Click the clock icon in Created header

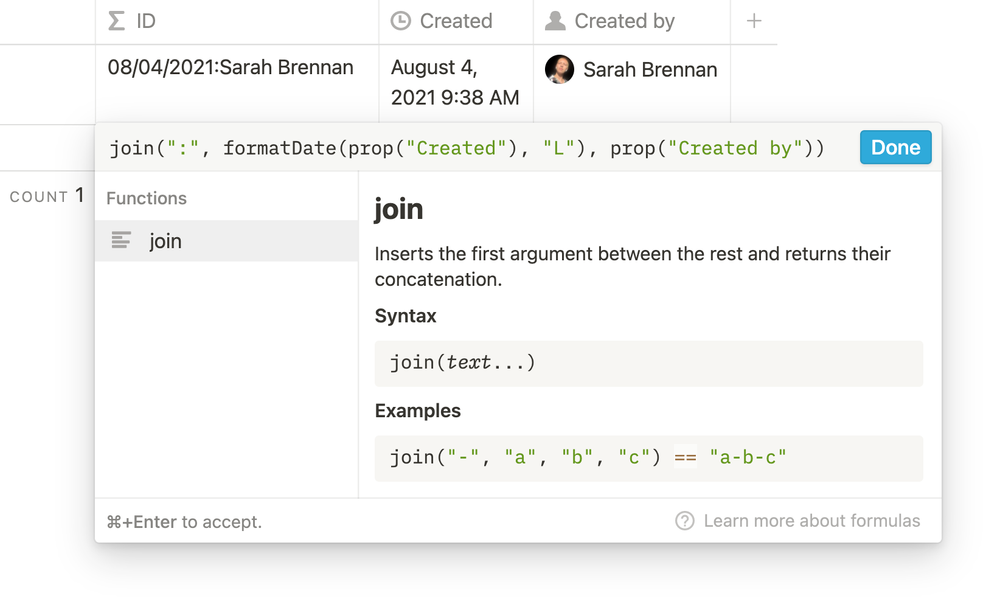[x=401, y=21]
